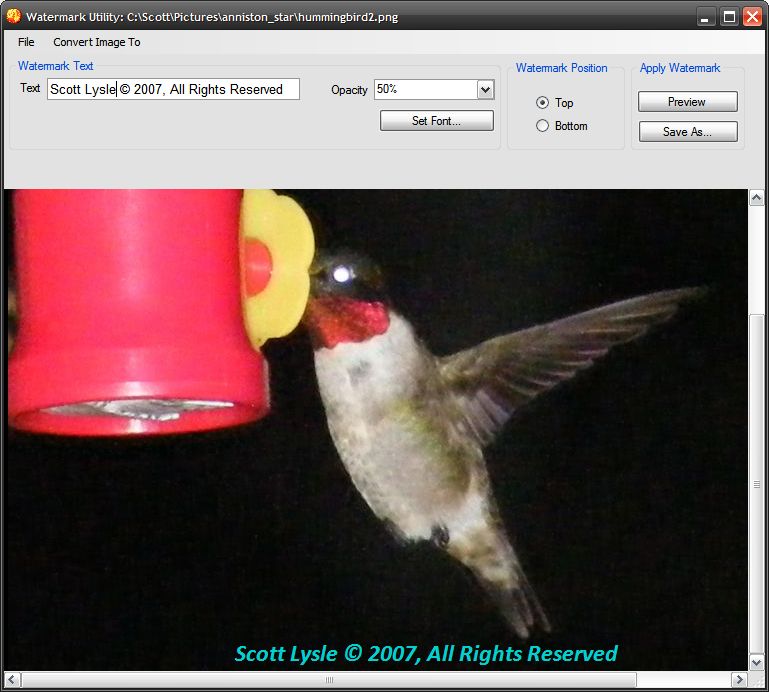Expand the Opacity dropdown arrow
Viewport: 769px width, 692px height.
coord(486,90)
